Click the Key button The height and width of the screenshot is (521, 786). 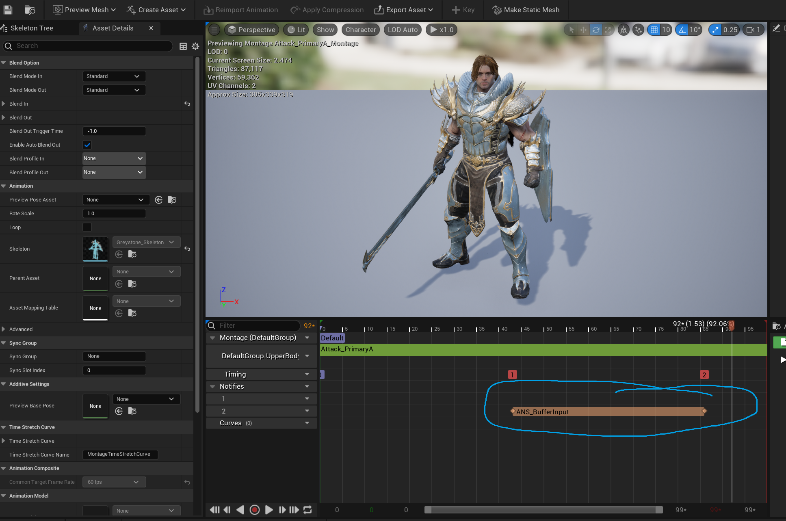click(463, 10)
